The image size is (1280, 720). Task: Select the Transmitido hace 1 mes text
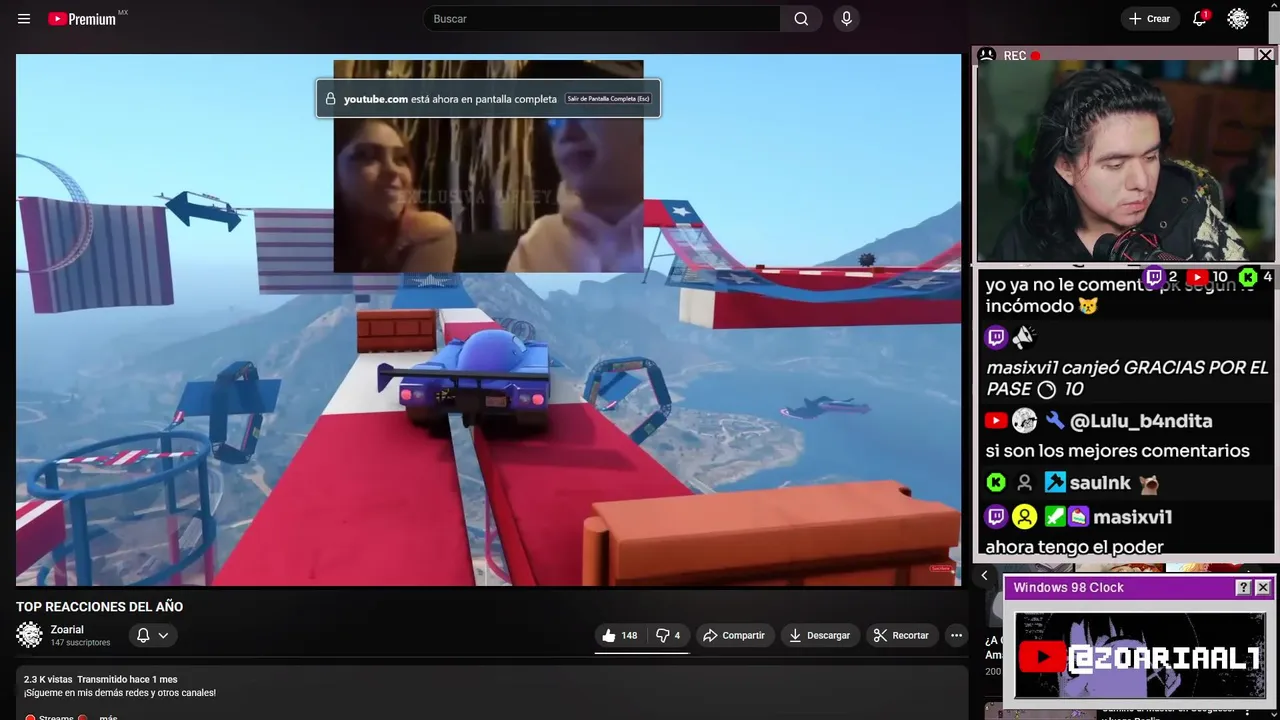coord(127,680)
